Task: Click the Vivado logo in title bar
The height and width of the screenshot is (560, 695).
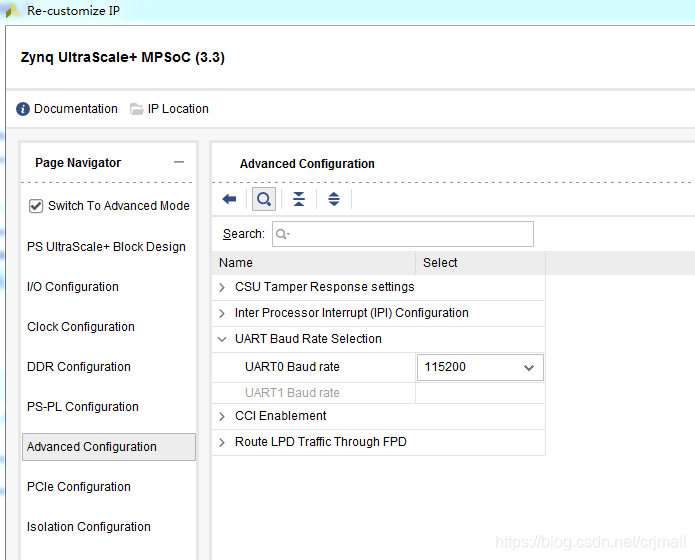Action: point(12,11)
